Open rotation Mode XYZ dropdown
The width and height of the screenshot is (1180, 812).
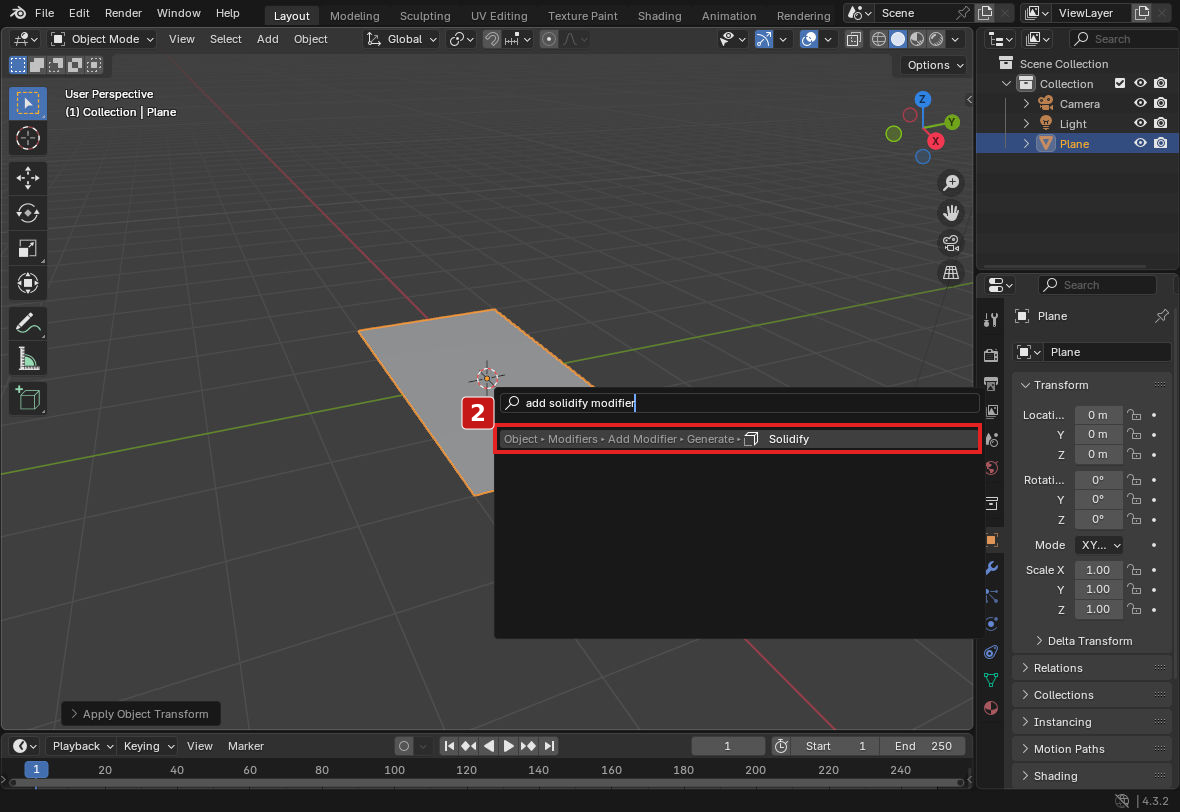[1099, 545]
